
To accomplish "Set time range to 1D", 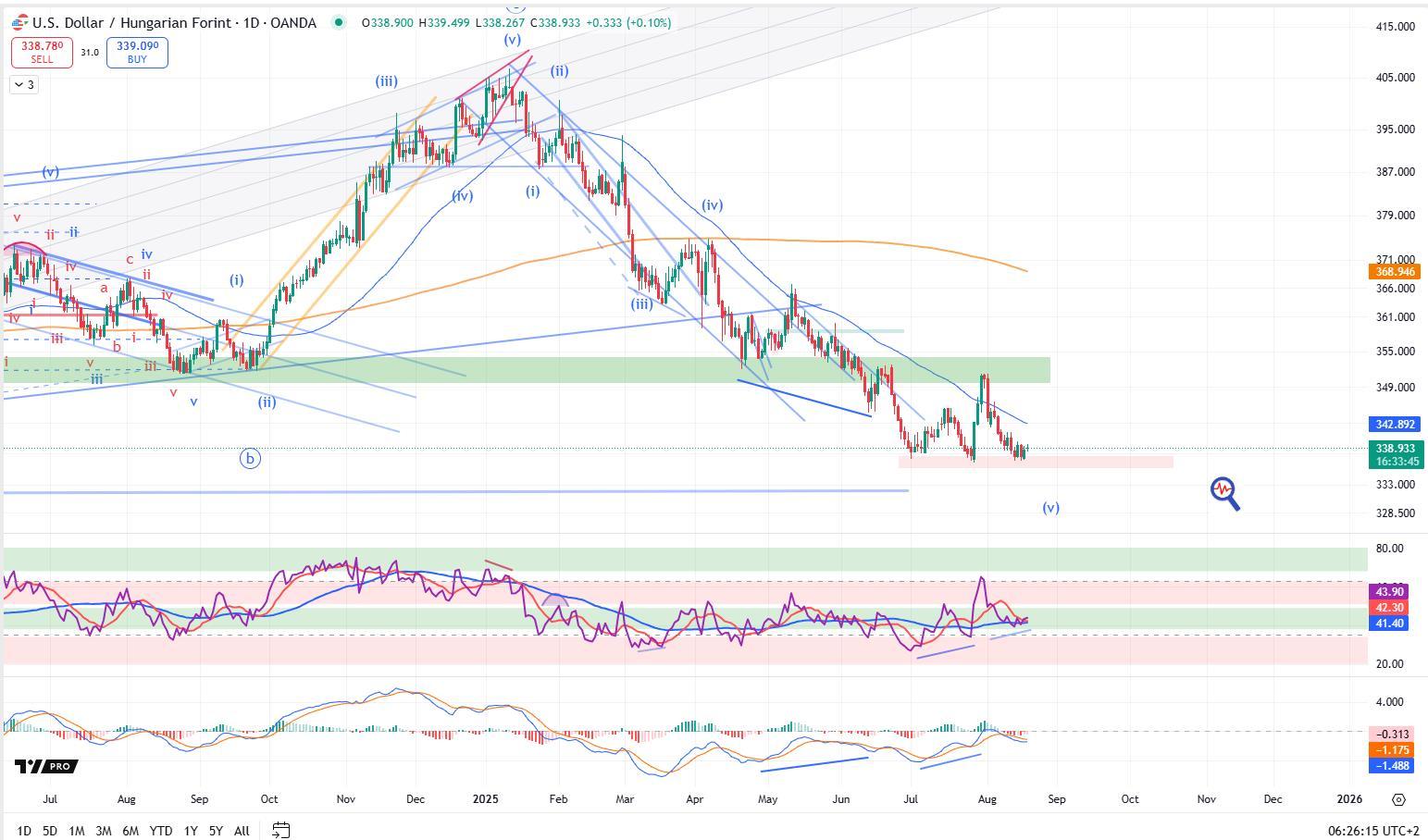I will click(x=24, y=831).
